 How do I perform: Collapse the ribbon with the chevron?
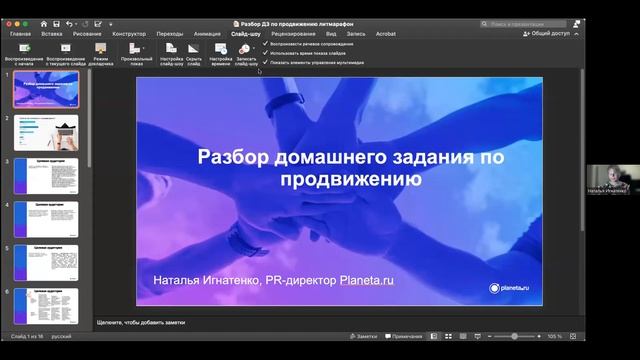pos(576,34)
